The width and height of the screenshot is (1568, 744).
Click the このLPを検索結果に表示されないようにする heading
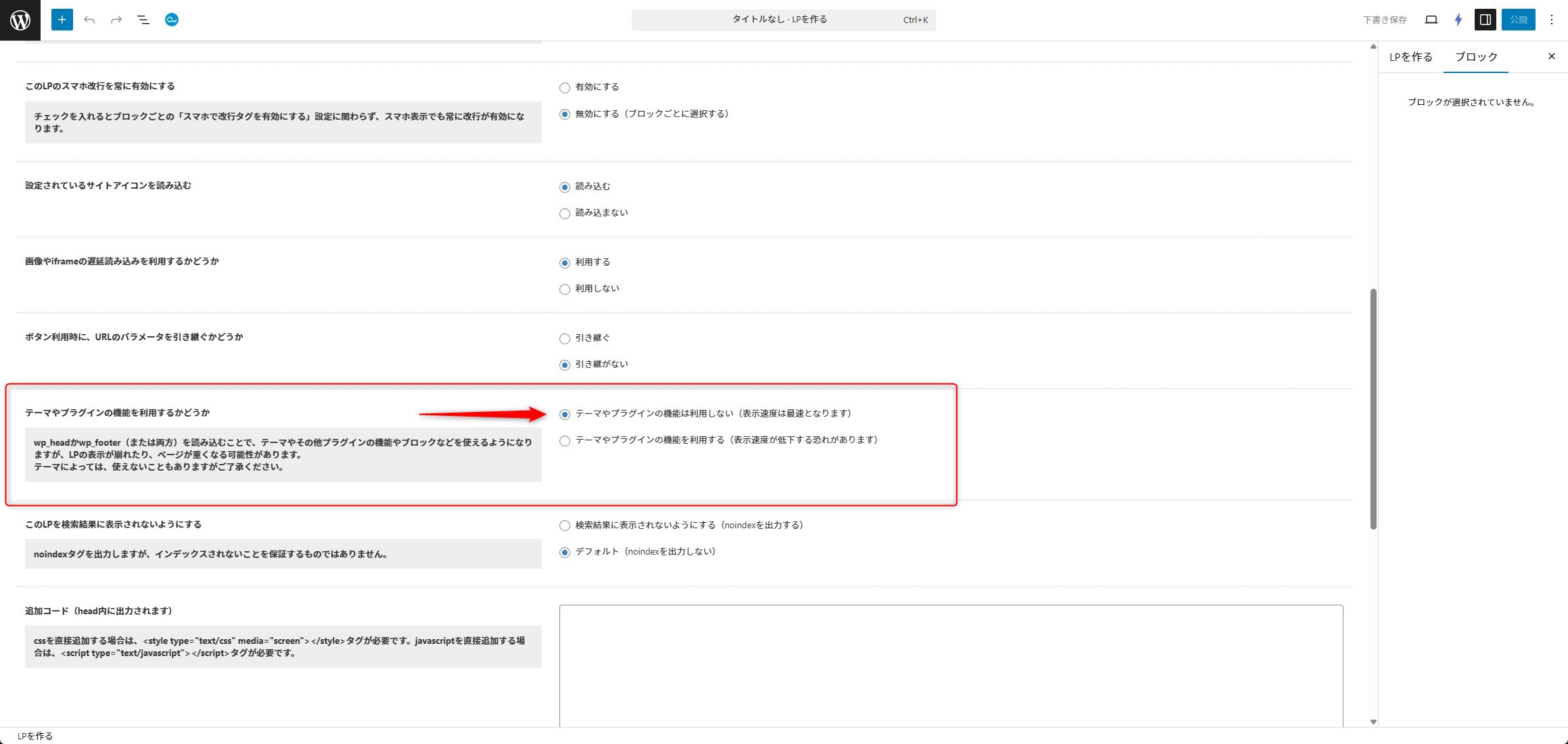[114, 524]
